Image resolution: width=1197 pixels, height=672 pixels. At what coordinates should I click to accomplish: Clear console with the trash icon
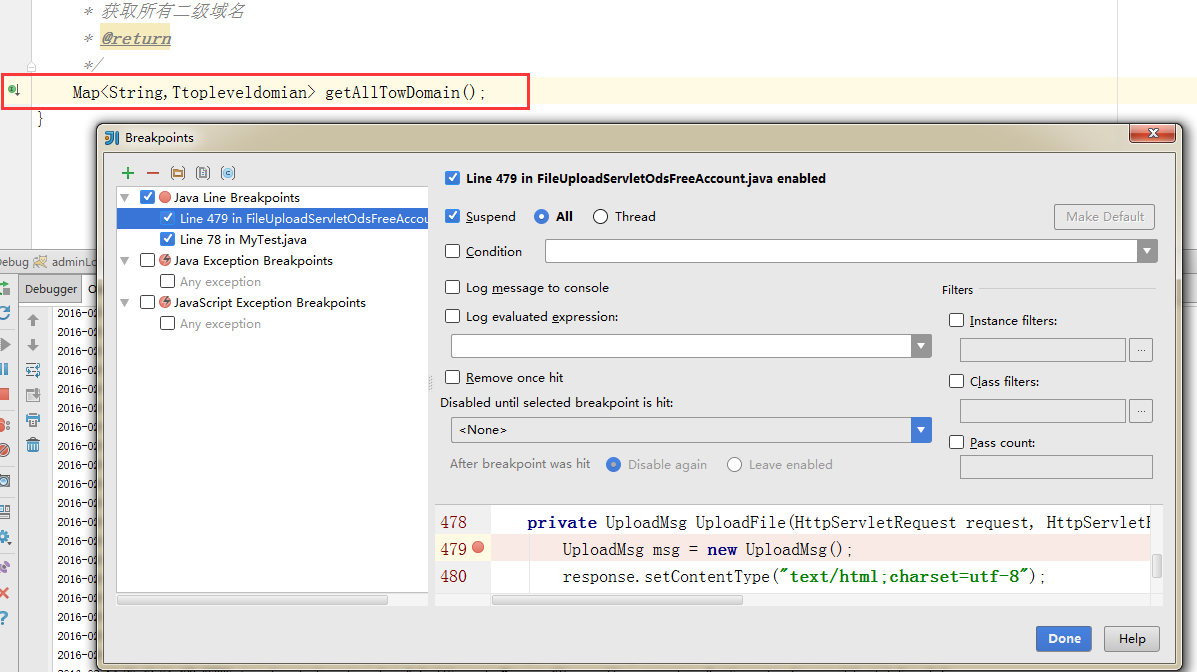33,445
